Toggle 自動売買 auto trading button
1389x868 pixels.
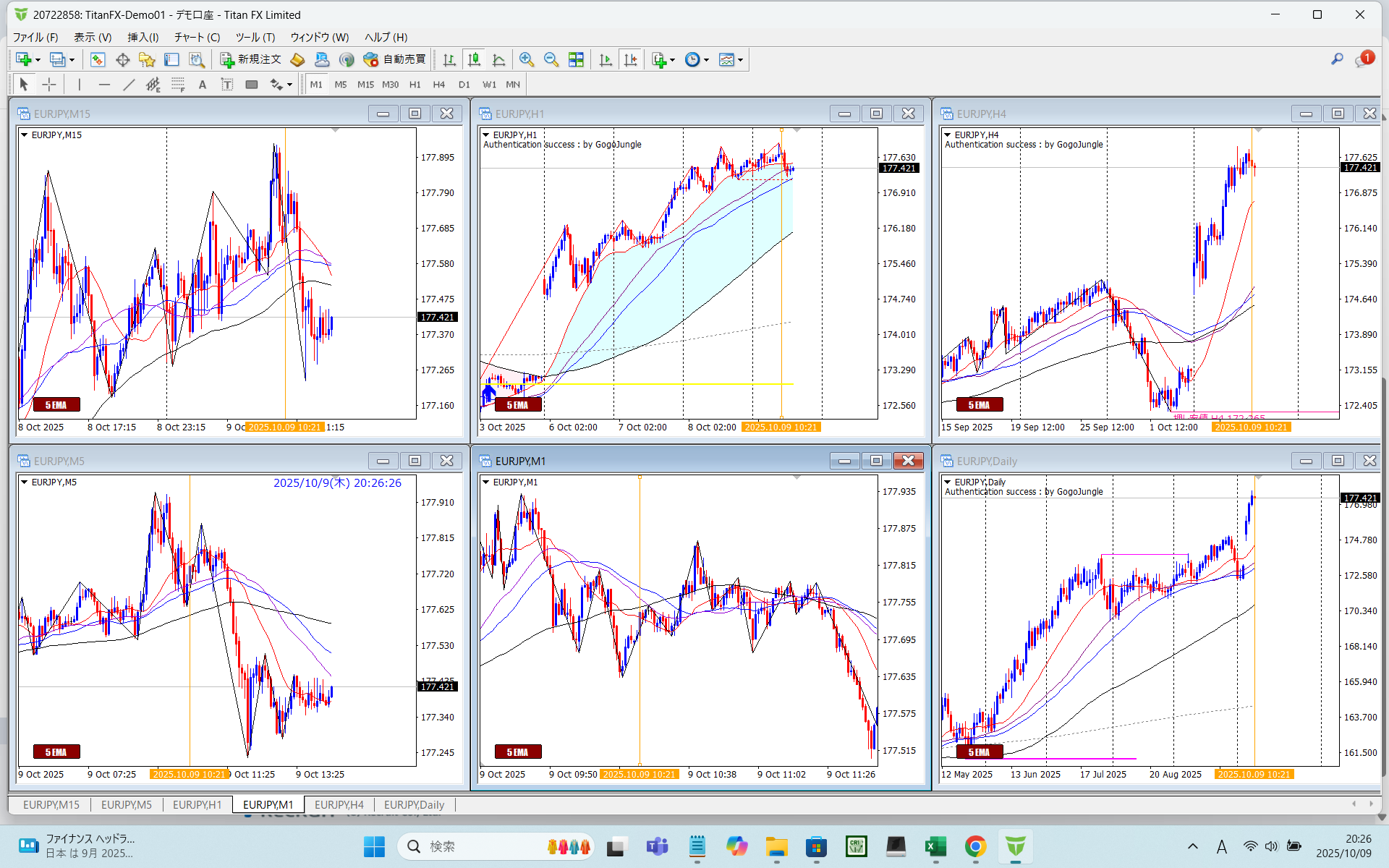(x=395, y=60)
